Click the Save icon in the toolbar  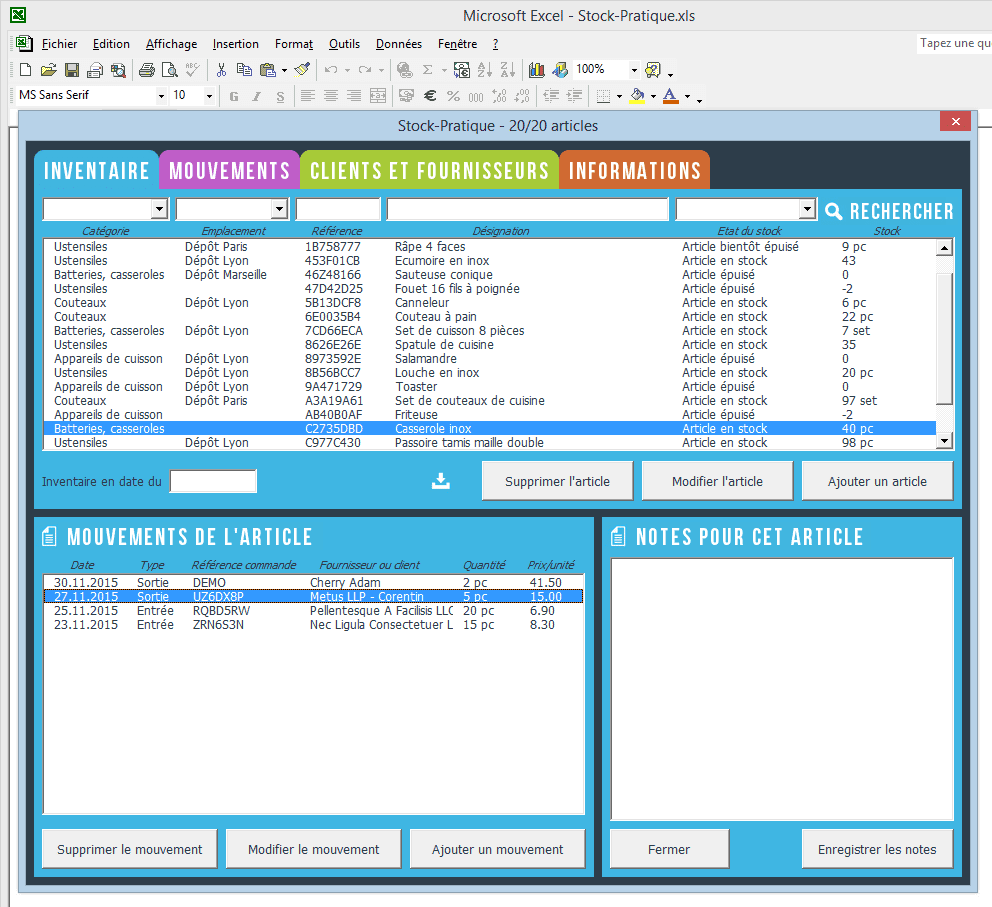(x=72, y=70)
